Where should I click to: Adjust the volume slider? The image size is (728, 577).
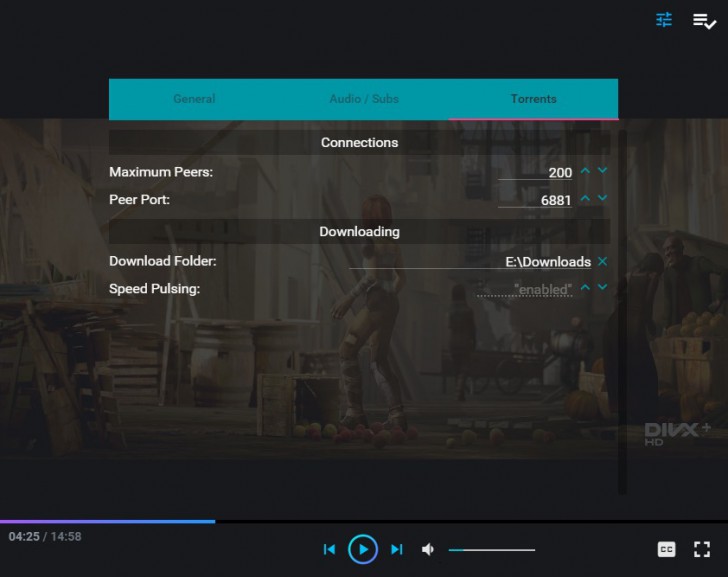click(x=492, y=550)
